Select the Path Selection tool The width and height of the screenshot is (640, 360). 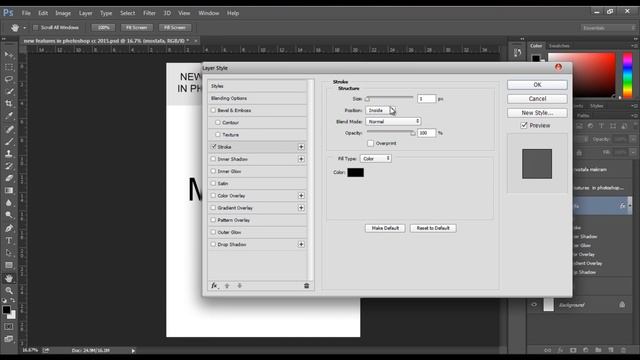9,253
